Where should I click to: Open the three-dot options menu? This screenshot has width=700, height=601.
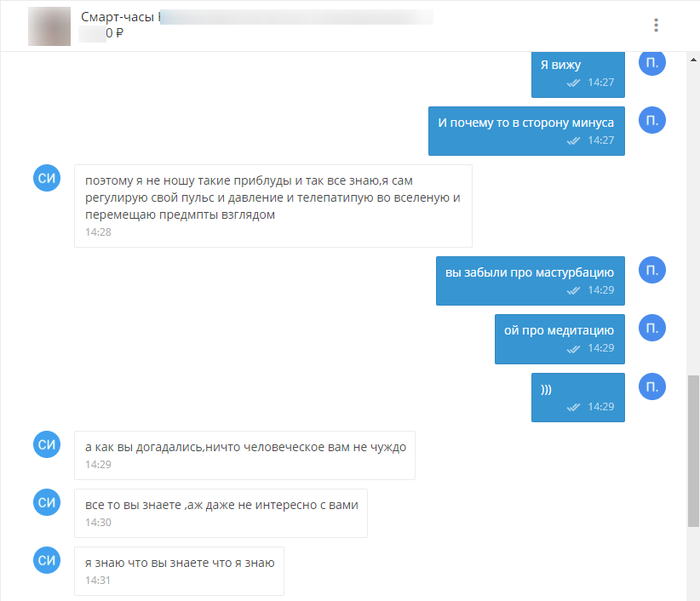click(656, 25)
